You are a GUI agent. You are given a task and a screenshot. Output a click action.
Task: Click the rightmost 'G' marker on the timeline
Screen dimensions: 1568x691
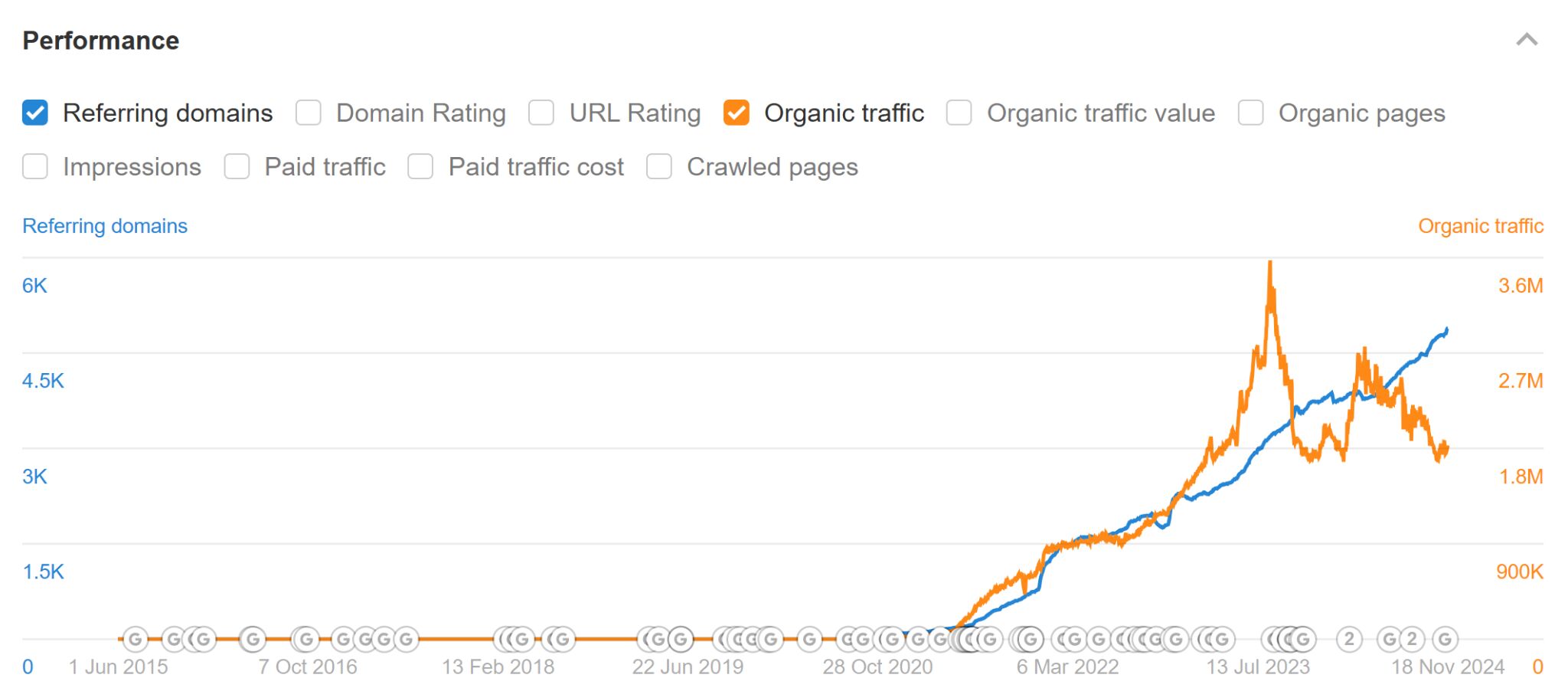tap(1444, 638)
